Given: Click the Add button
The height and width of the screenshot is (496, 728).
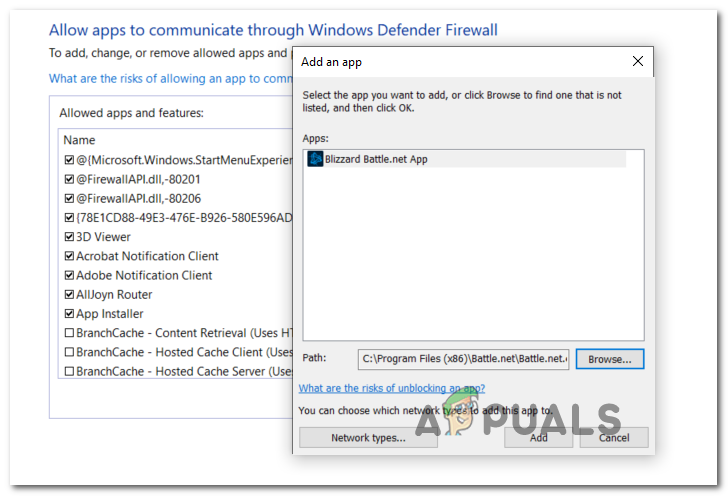Looking at the screenshot, I should pos(538,437).
